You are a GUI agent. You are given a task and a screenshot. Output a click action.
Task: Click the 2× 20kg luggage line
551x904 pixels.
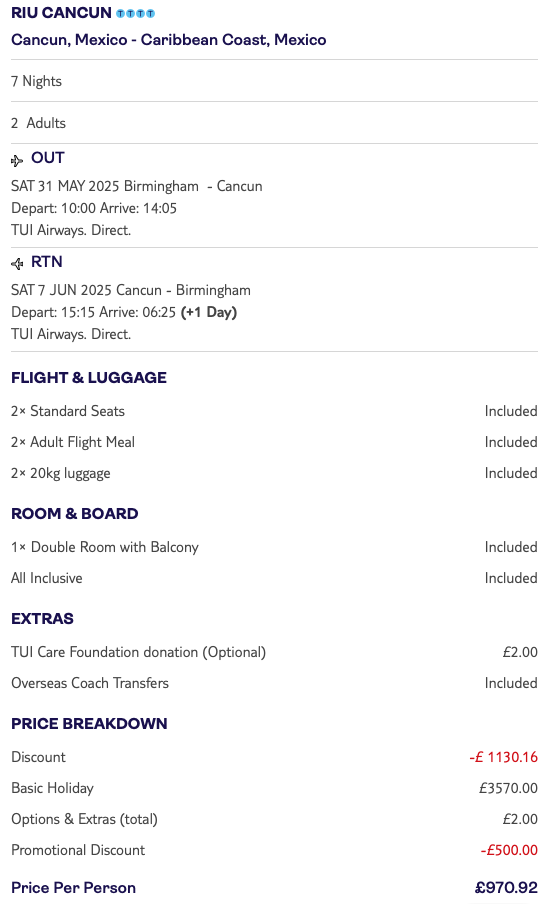pos(274,473)
